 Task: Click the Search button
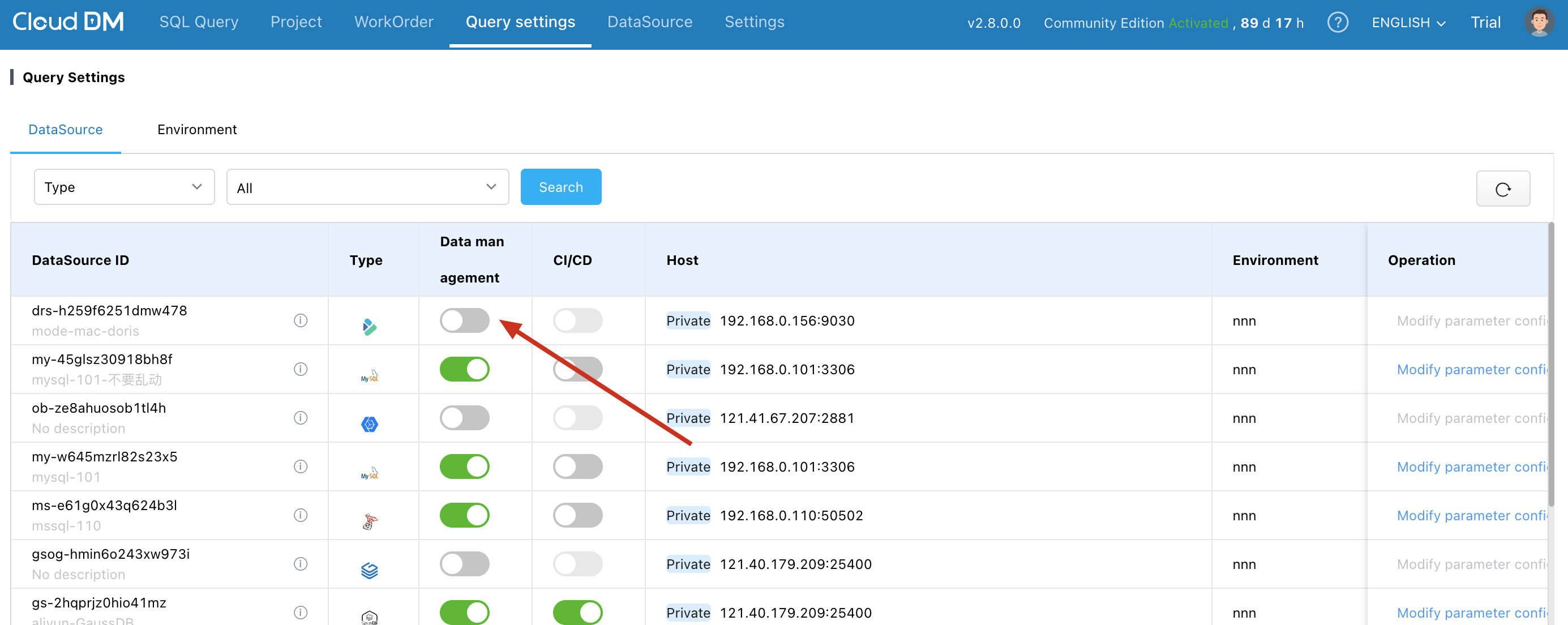pos(560,187)
